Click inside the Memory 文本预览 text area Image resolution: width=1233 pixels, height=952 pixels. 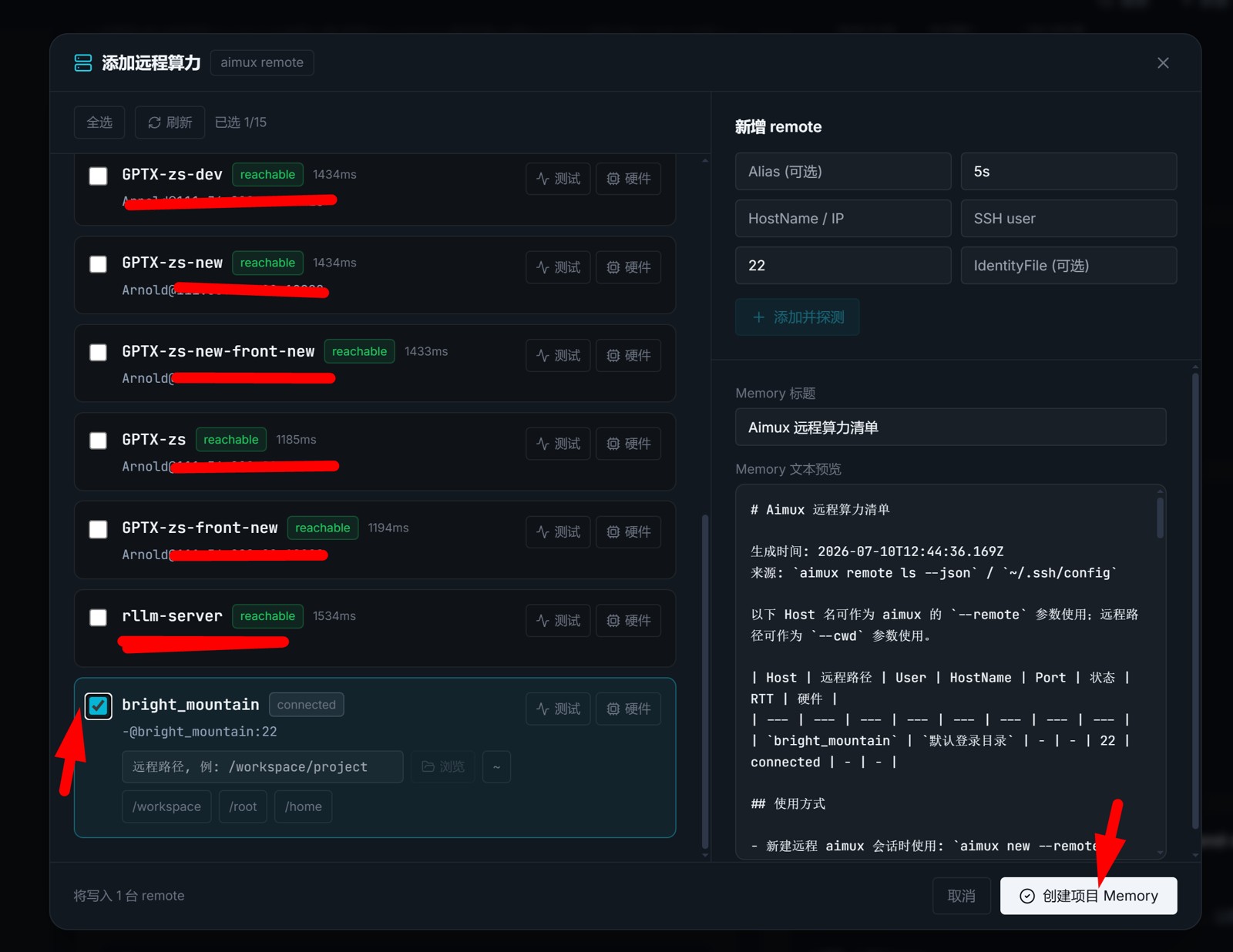pyautogui.click(x=951, y=672)
